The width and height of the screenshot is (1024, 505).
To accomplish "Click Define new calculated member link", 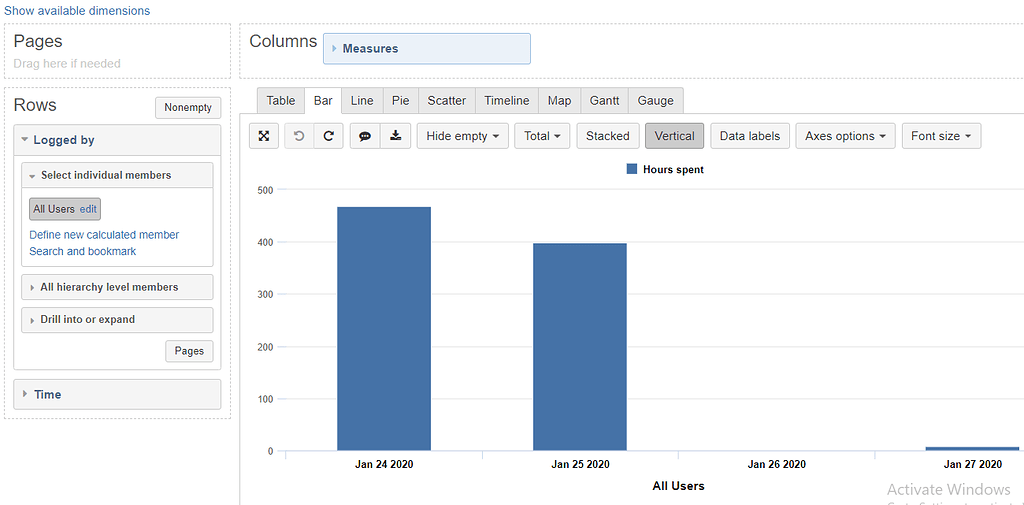I will coord(104,235).
